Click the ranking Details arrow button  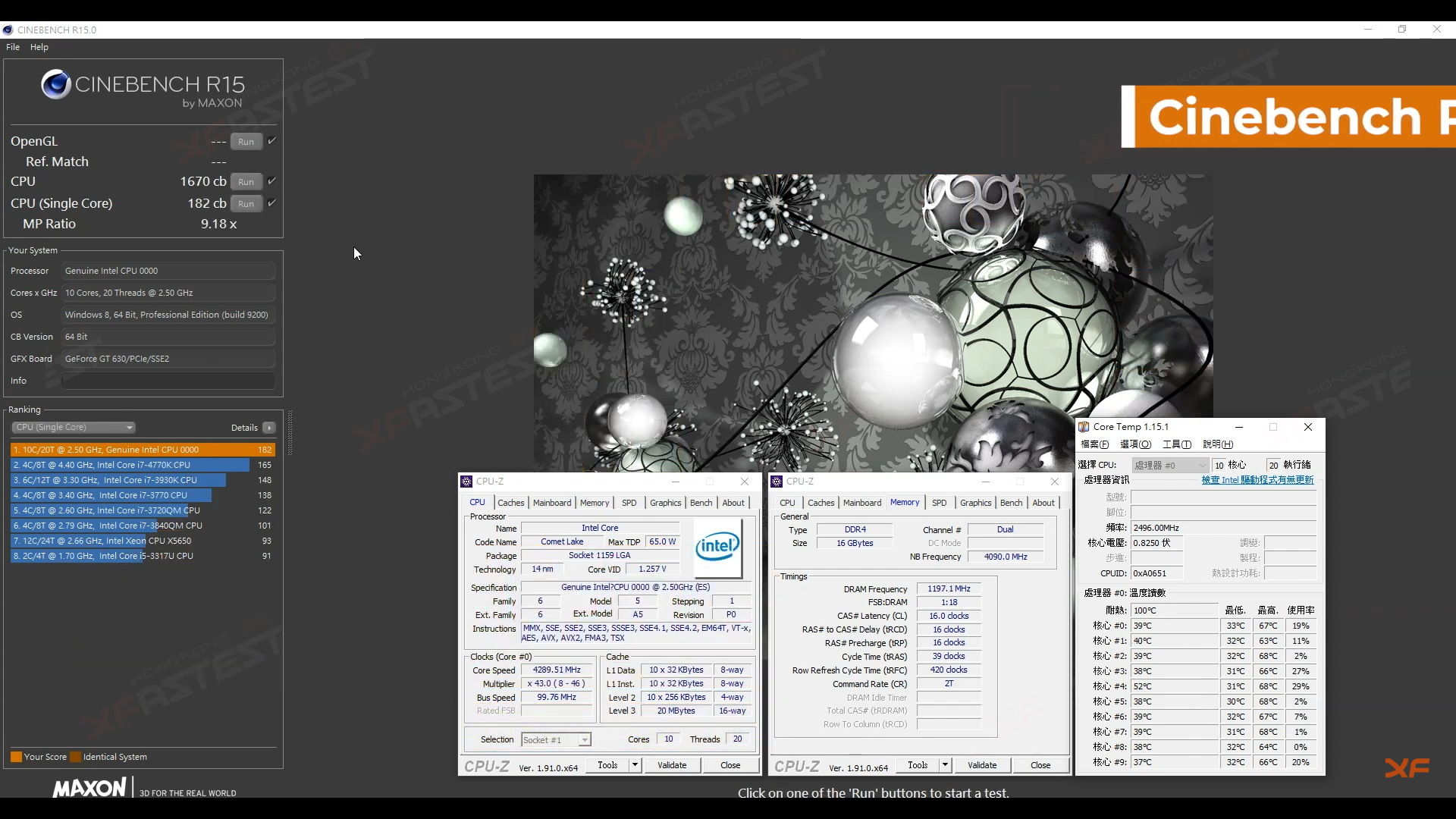tap(269, 428)
